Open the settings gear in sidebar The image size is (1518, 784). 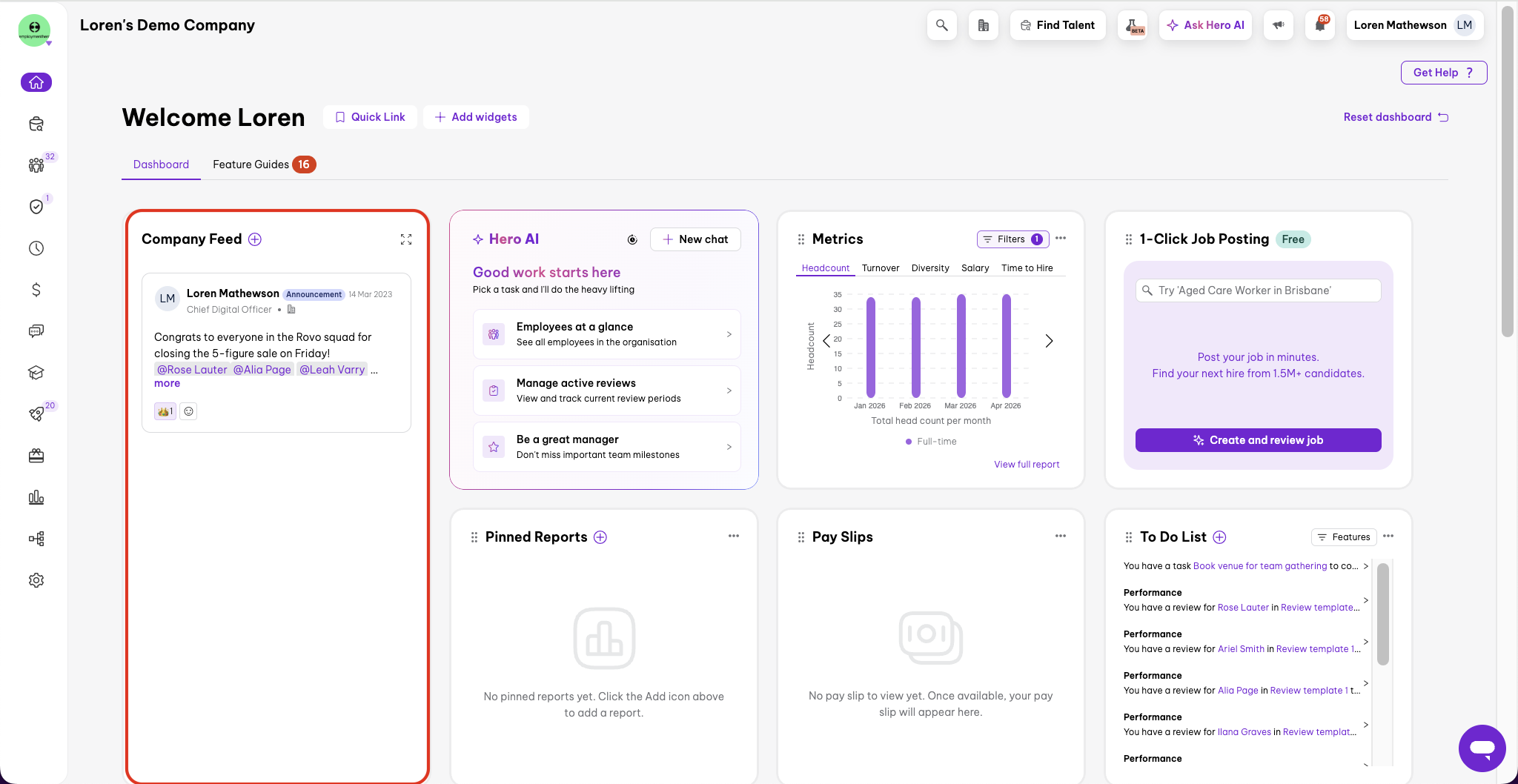36,580
